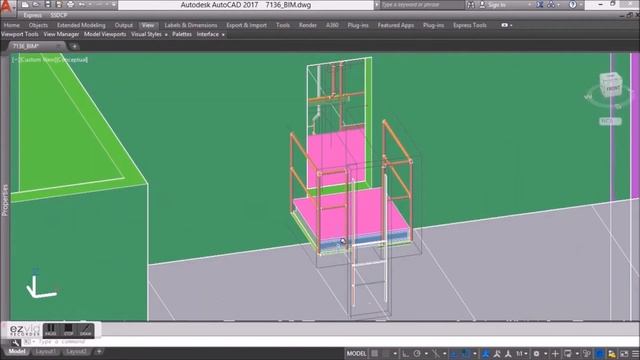Screen dimensions: 640x360
Task: Switch to the Layout2 tab
Action: click(x=76, y=351)
